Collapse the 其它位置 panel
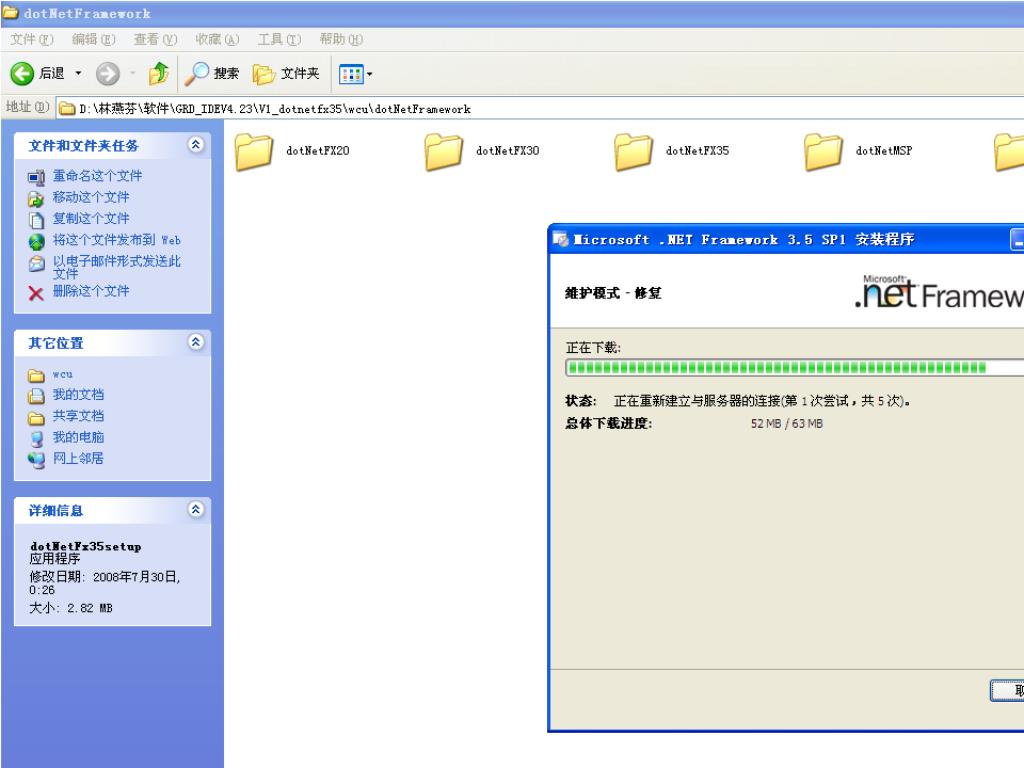 tap(195, 342)
